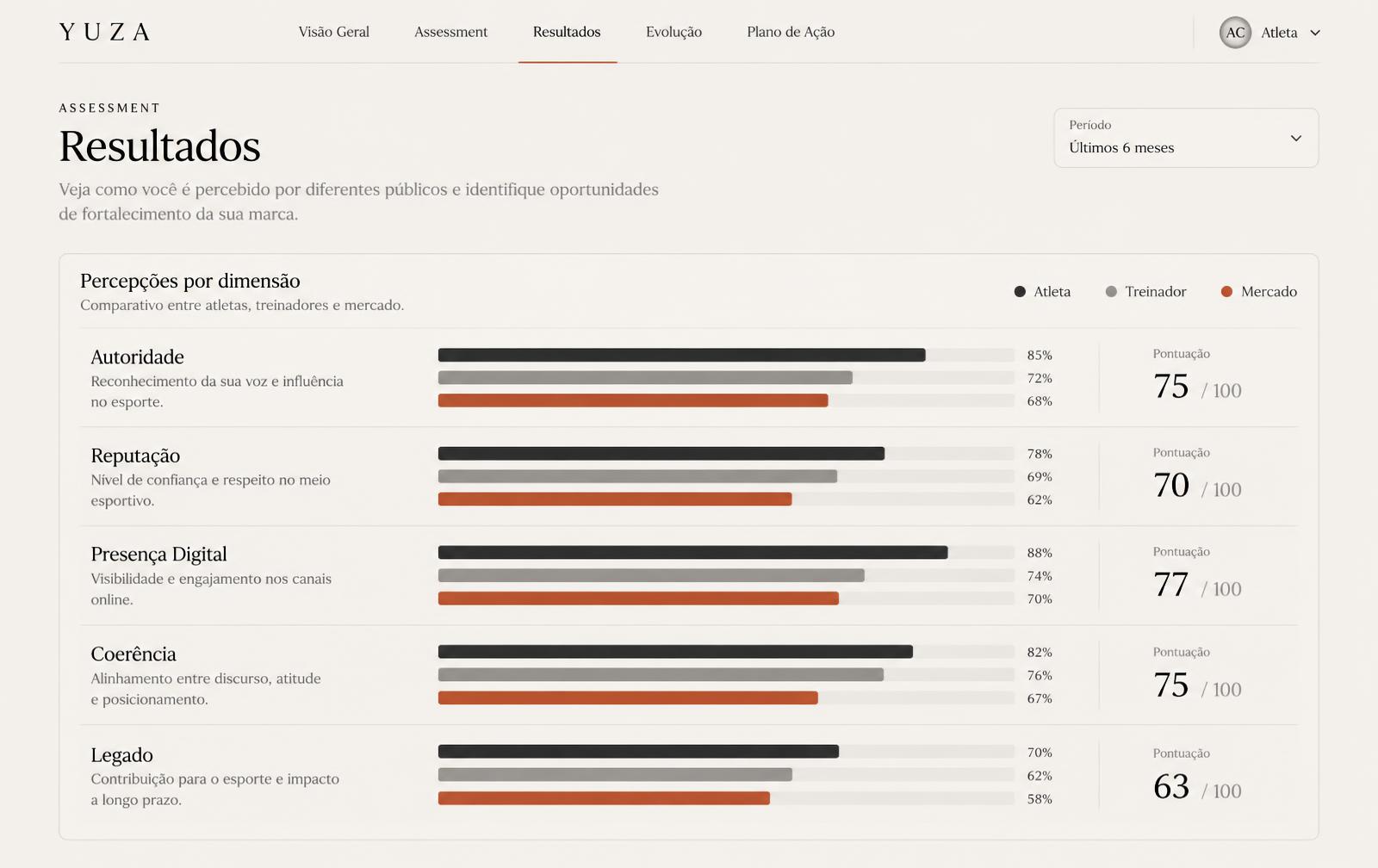
Task: Select the Presença Digital dimension title
Action: point(159,555)
